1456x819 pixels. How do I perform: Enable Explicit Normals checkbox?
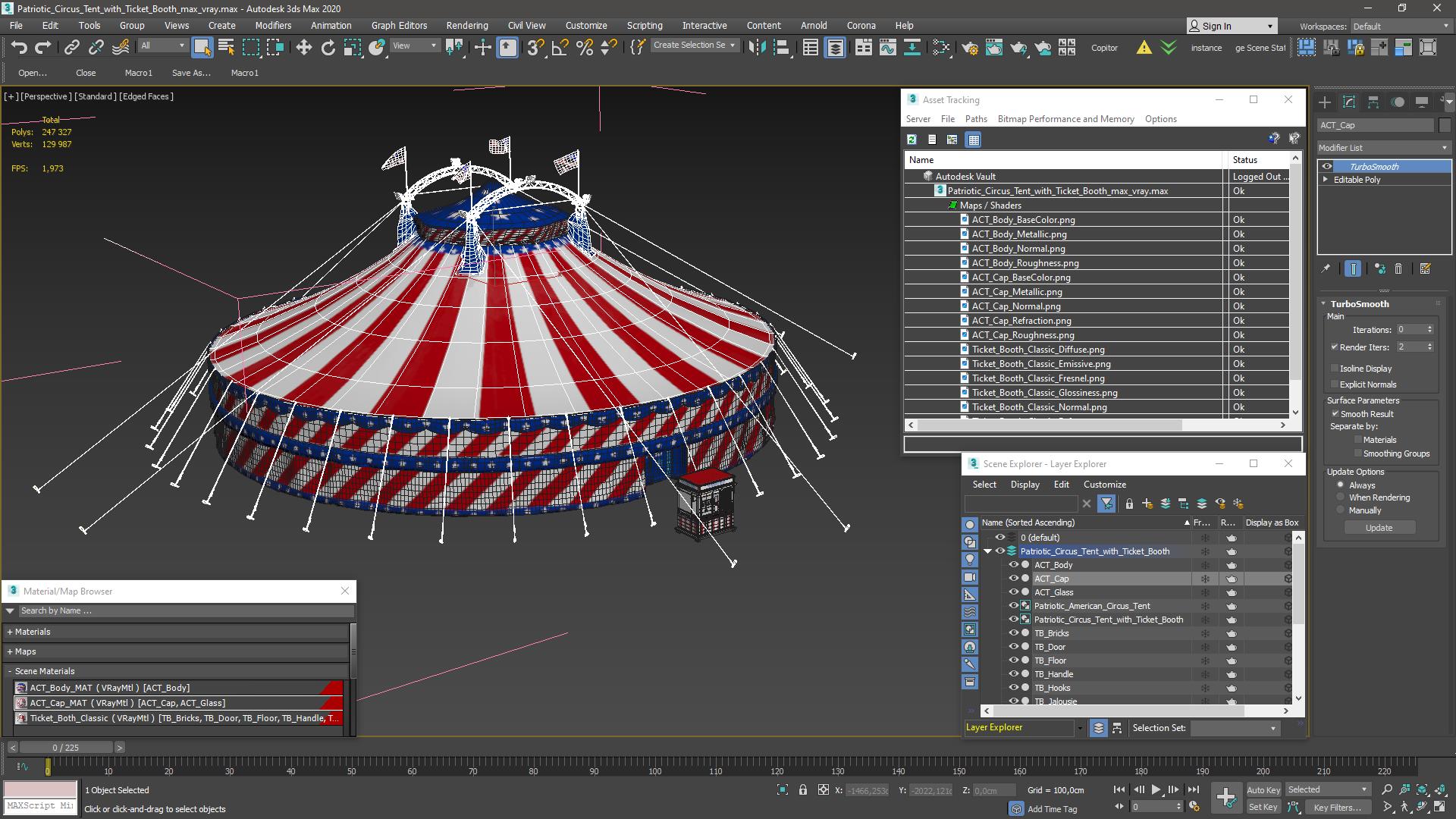coord(1335,384)
